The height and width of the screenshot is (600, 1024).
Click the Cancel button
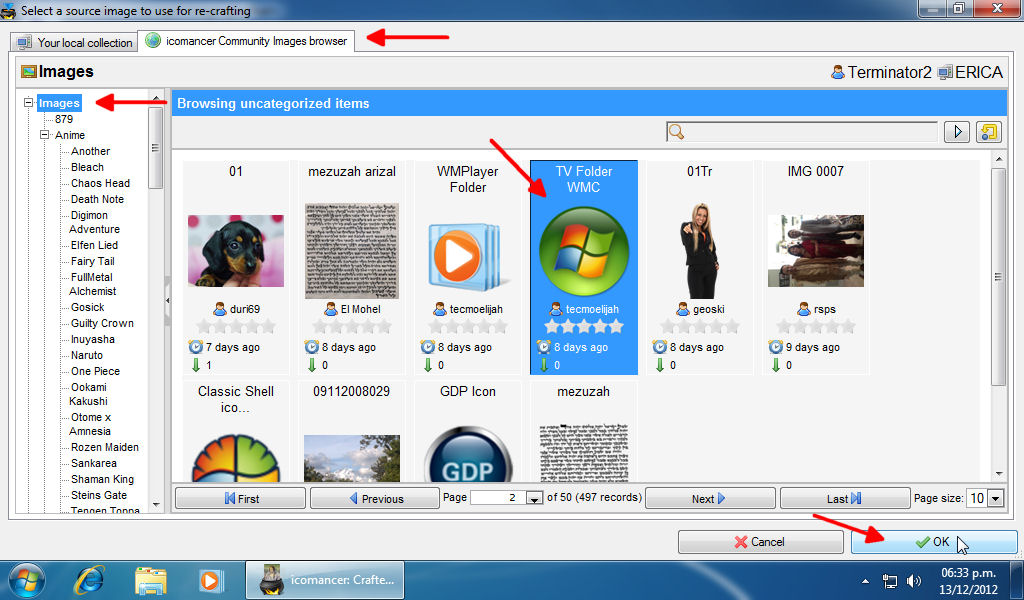pos(760,542)
